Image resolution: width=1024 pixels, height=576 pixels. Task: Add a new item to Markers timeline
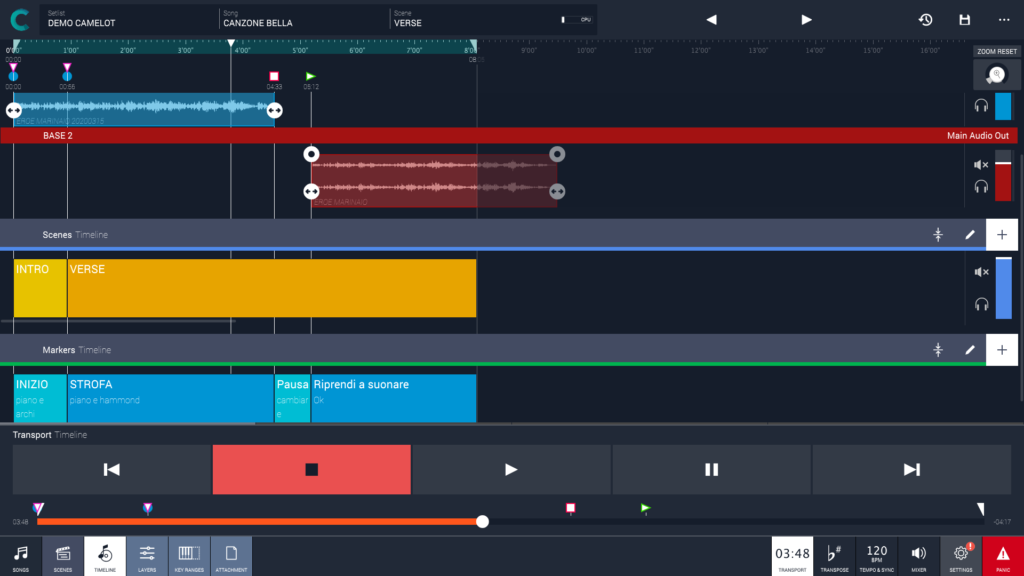[x=1002, y=350]
